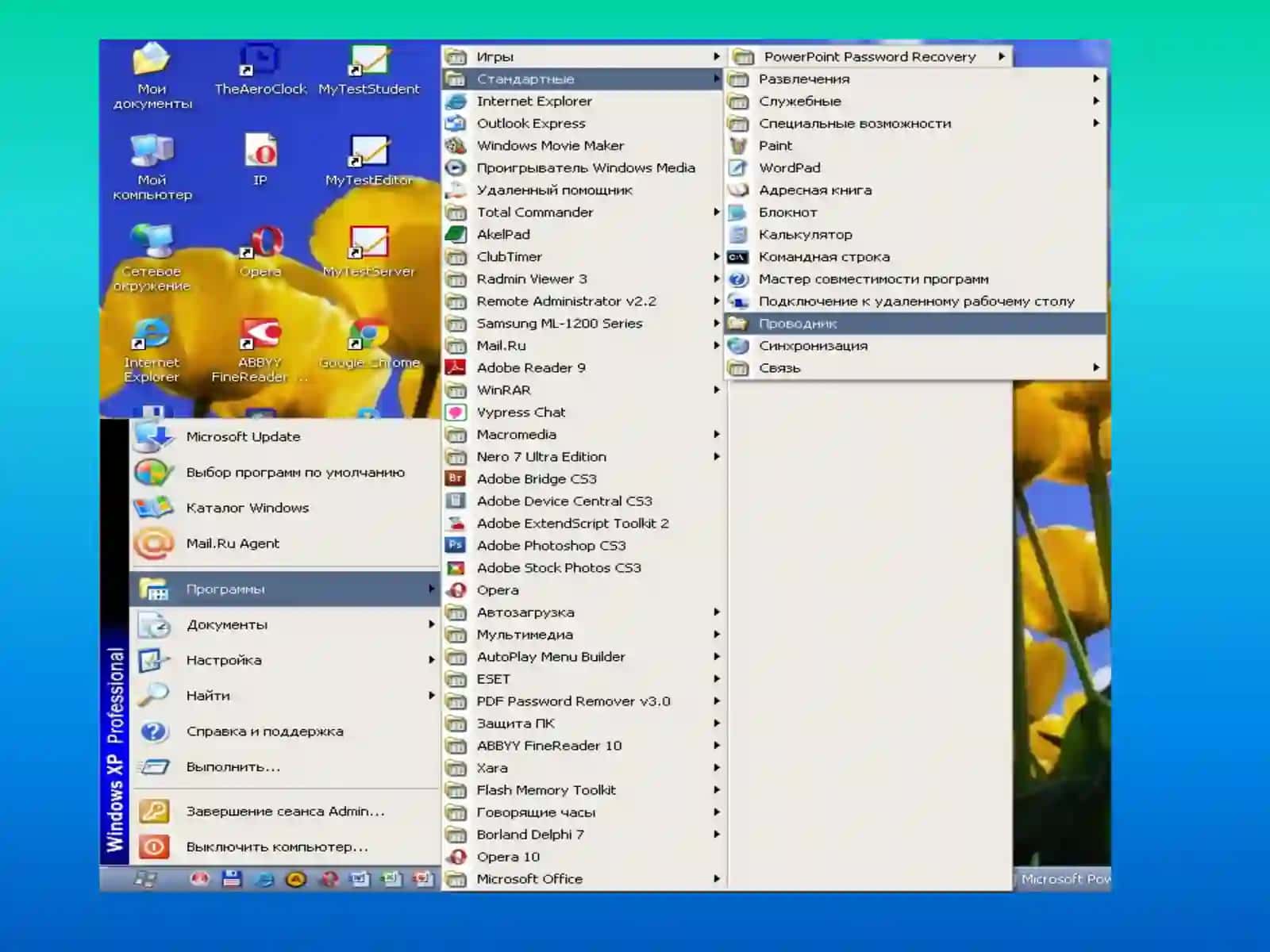The width and height of the screenshot is (1270, 952).
Task: Open the MyTestEditor desktop shortcut
Action: tap(369, 160)
